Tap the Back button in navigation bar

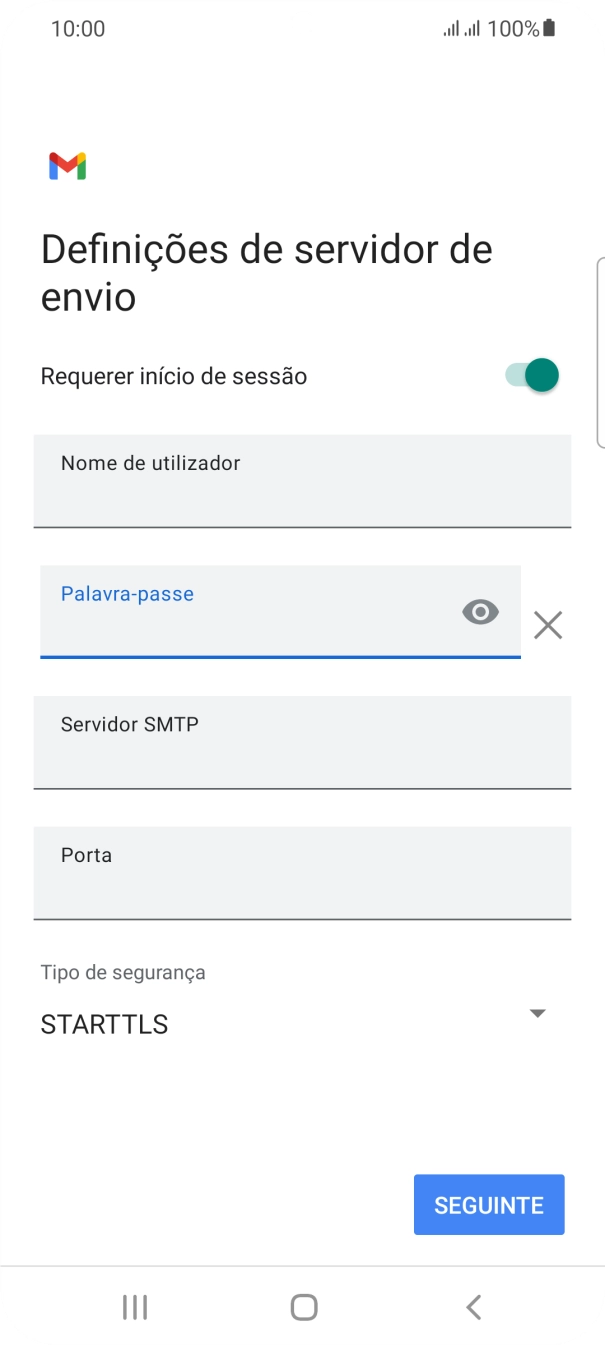click(x=472, y=1306)
